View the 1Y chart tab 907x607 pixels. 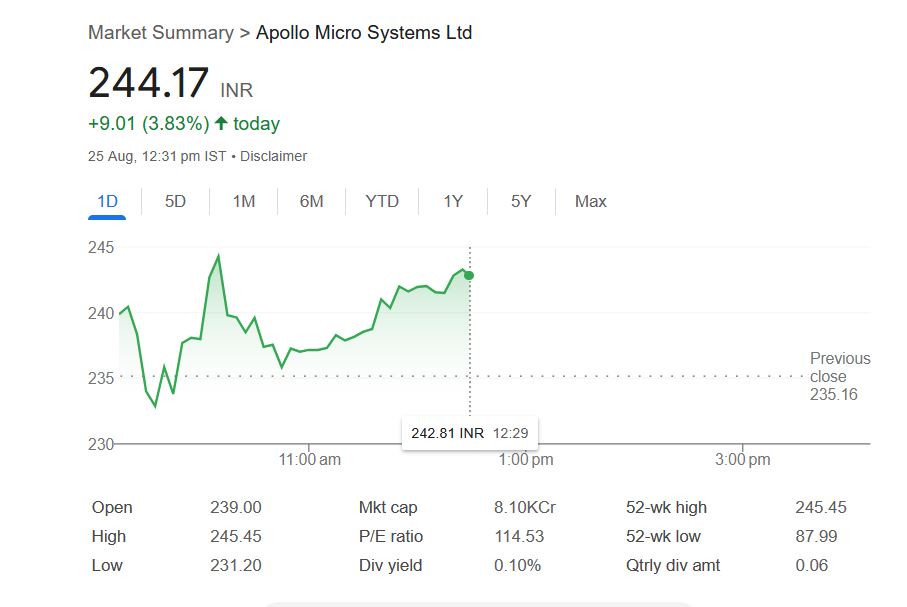pos(453,201)
